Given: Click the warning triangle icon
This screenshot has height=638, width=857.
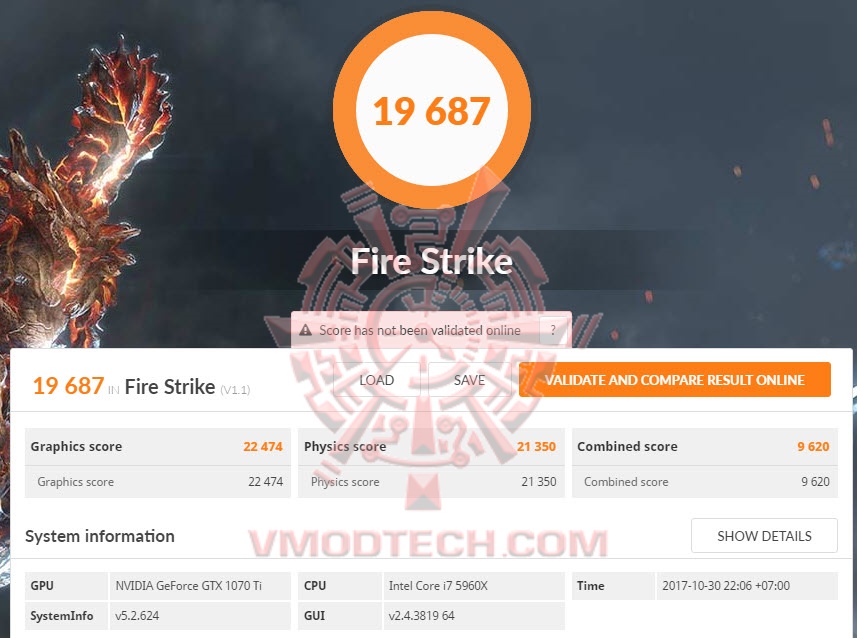Looking at the screenshot, I should pyautogui.click(x=306, y=330).
